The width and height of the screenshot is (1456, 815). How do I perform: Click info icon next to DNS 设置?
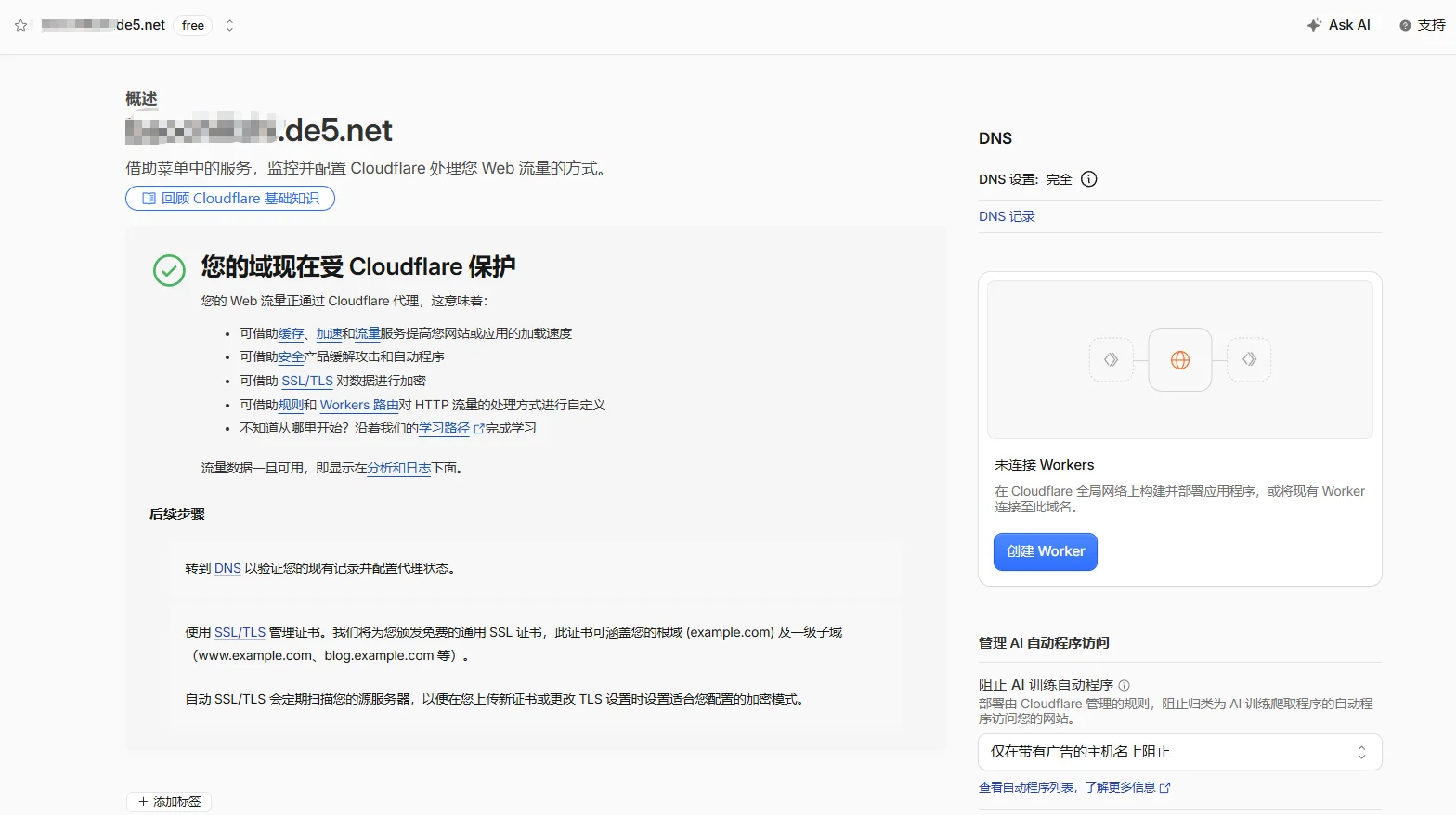(1089, 179)
